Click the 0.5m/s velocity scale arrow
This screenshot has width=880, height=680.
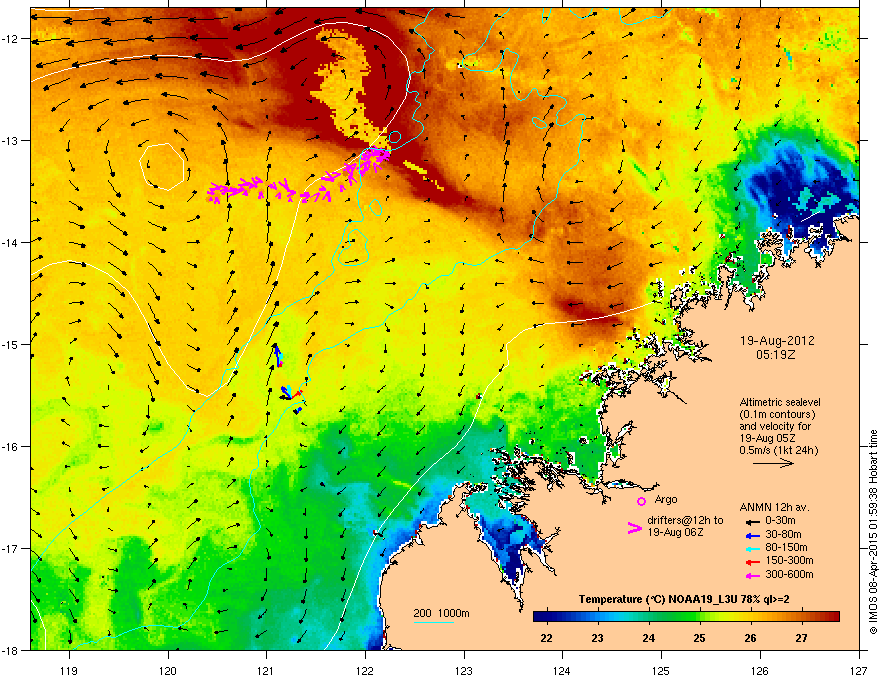click(773, 463)
